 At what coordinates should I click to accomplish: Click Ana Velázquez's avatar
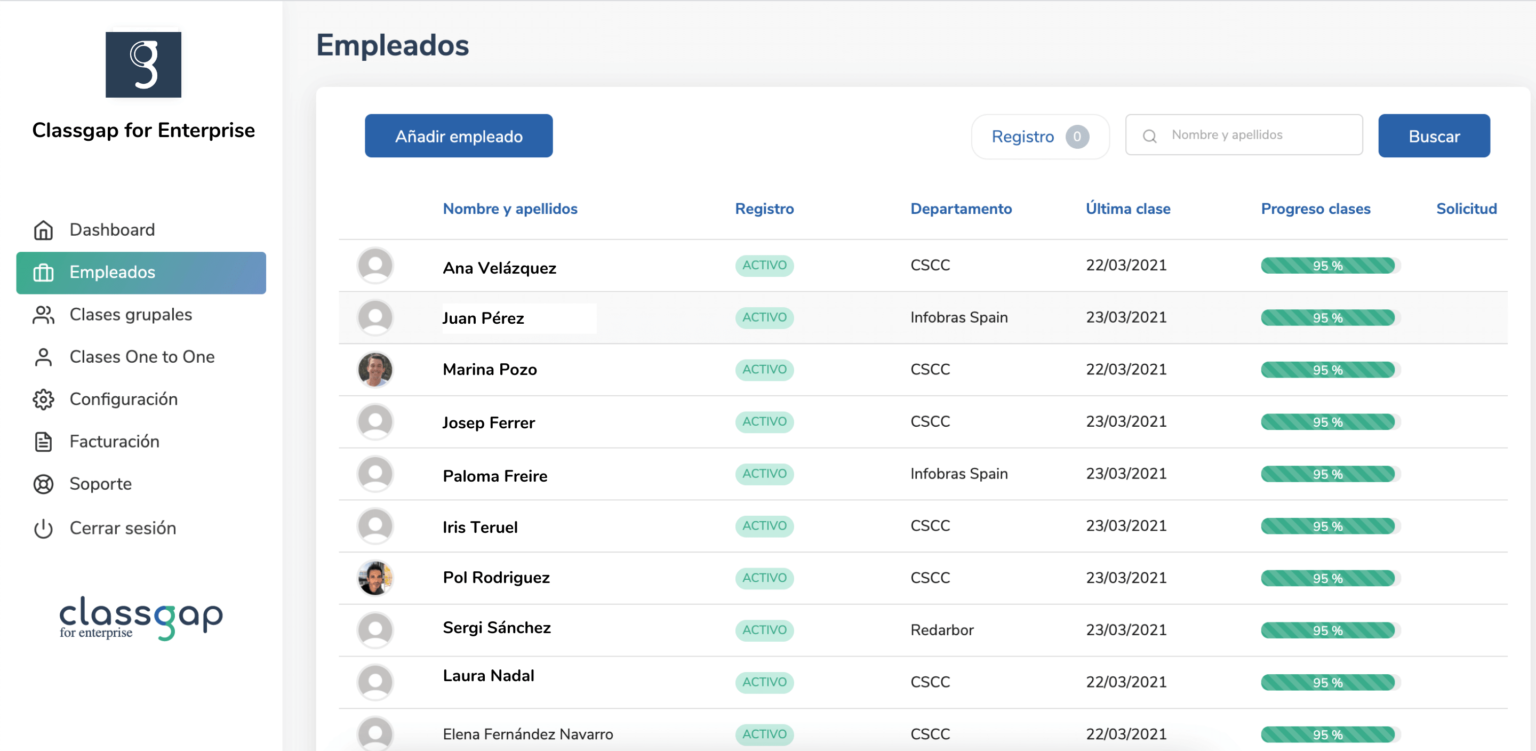(x=375, y=266)
